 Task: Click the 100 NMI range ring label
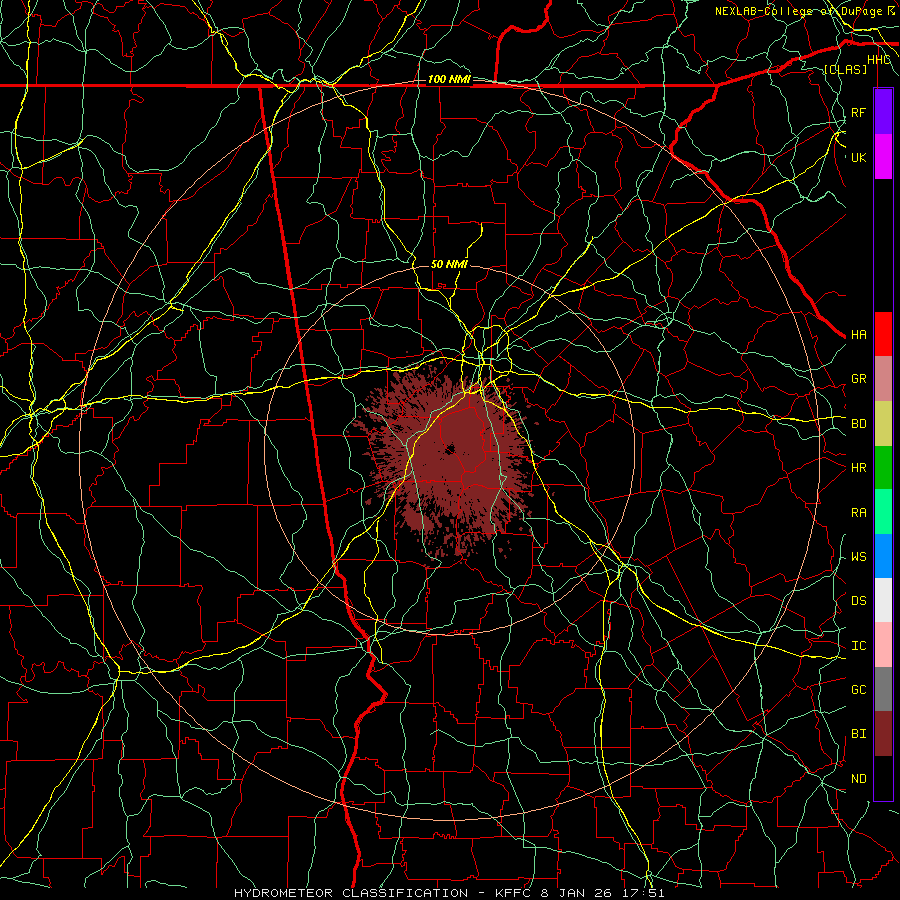tap(449, 79)
